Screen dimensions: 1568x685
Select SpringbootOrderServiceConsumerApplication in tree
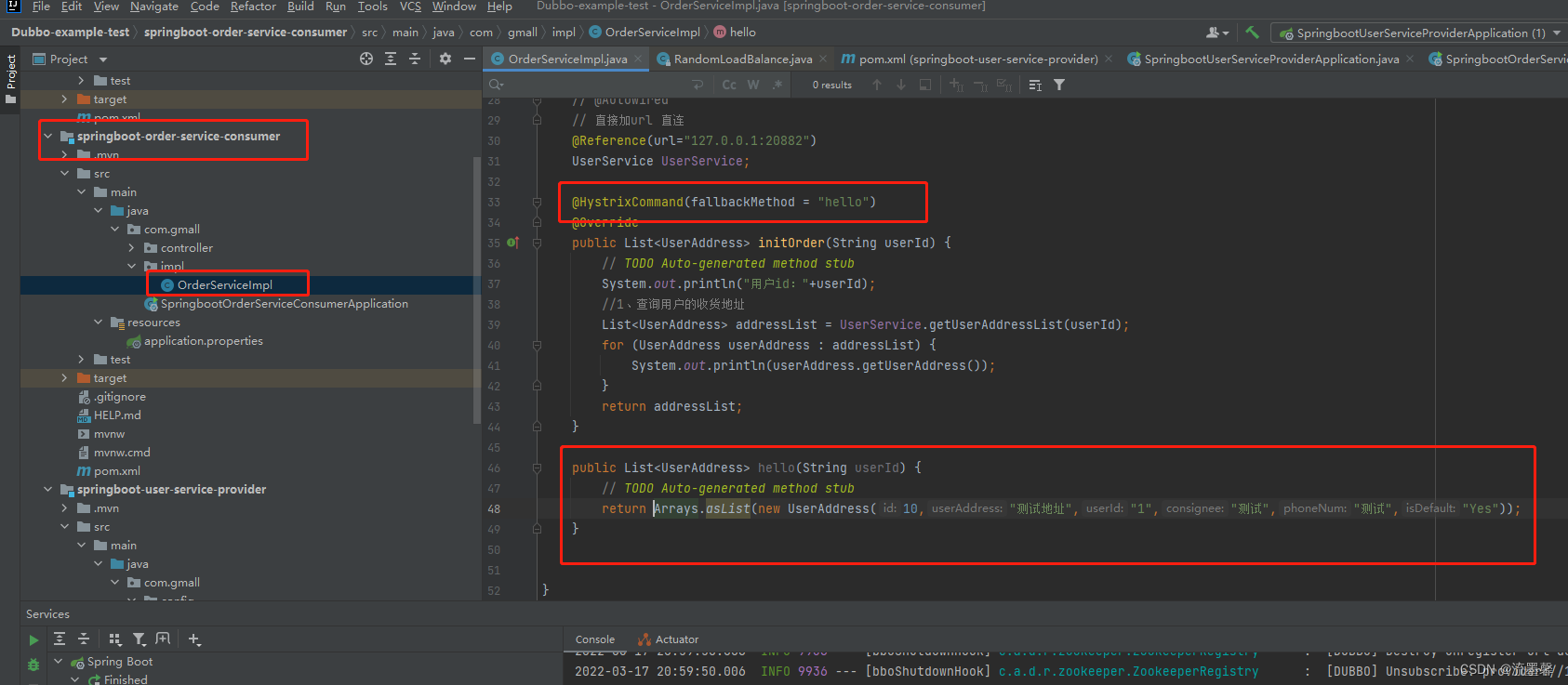(284, 304)
